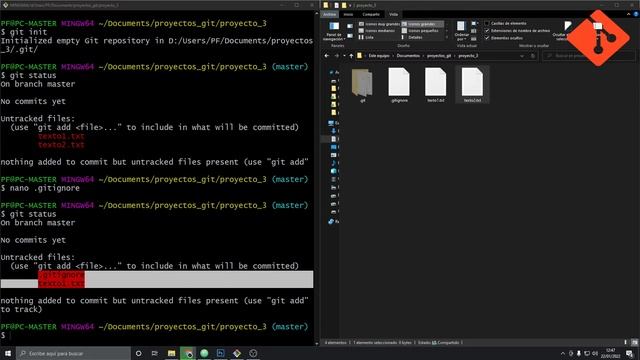Open Windows Start menu
This screenshot has width=640, height=360.
(x=8, y=353)
